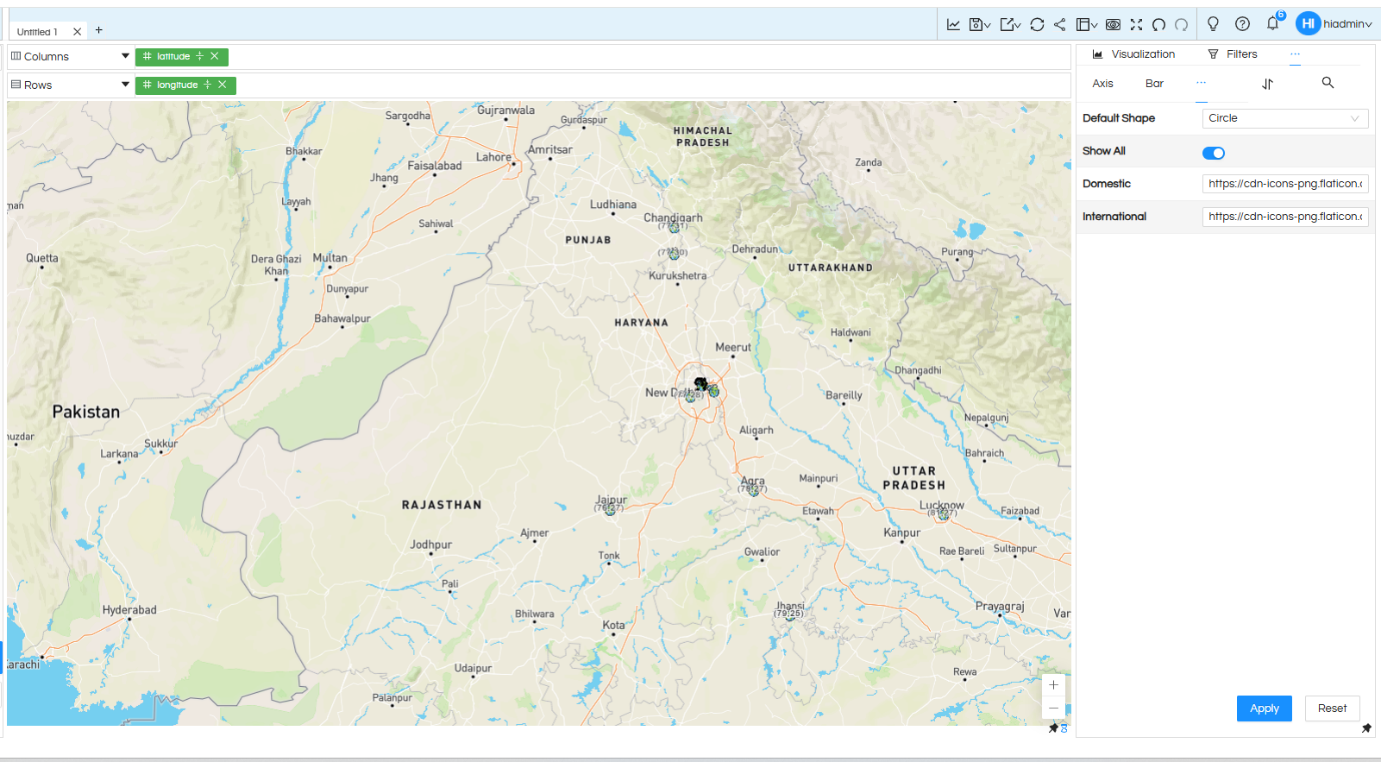
Task: Expand the Rows dropdown arrow
Action: (125, 85)
